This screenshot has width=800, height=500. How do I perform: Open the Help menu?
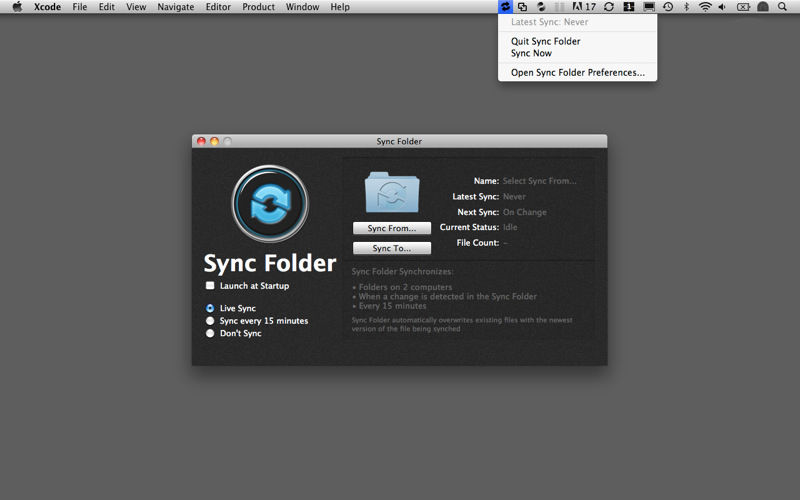340,7
